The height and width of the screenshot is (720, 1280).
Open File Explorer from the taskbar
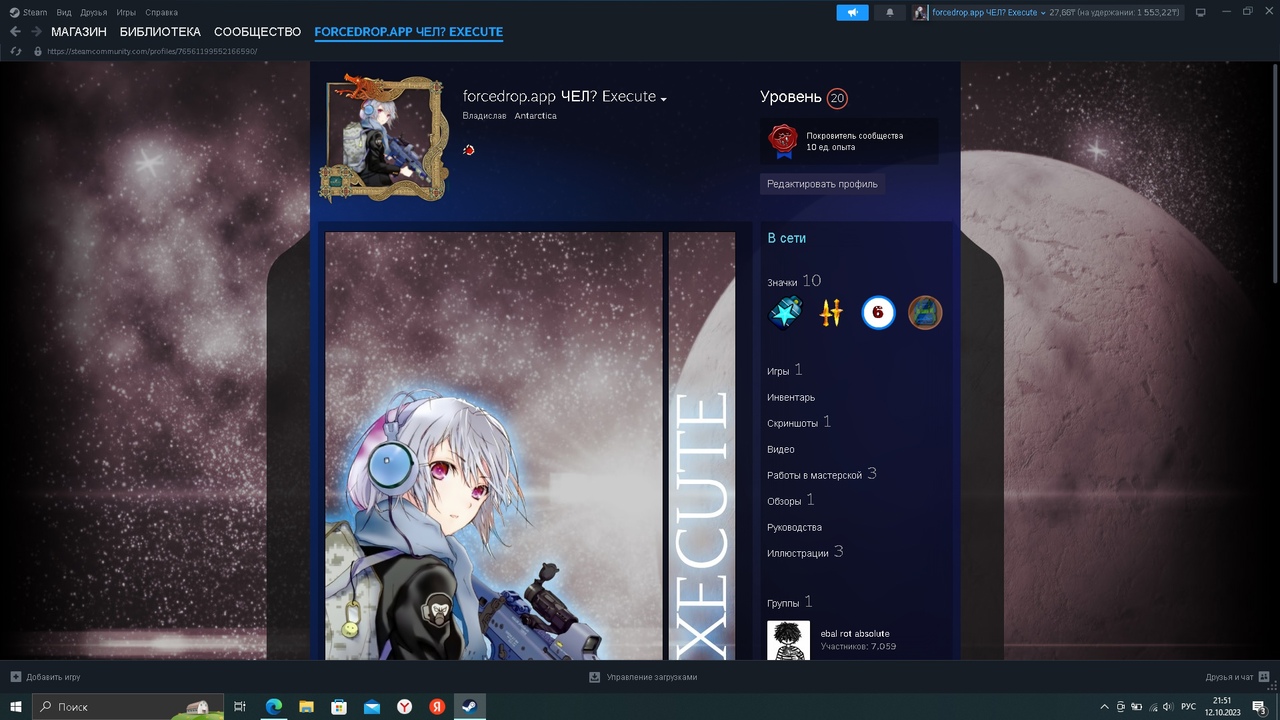pos(306,706)
